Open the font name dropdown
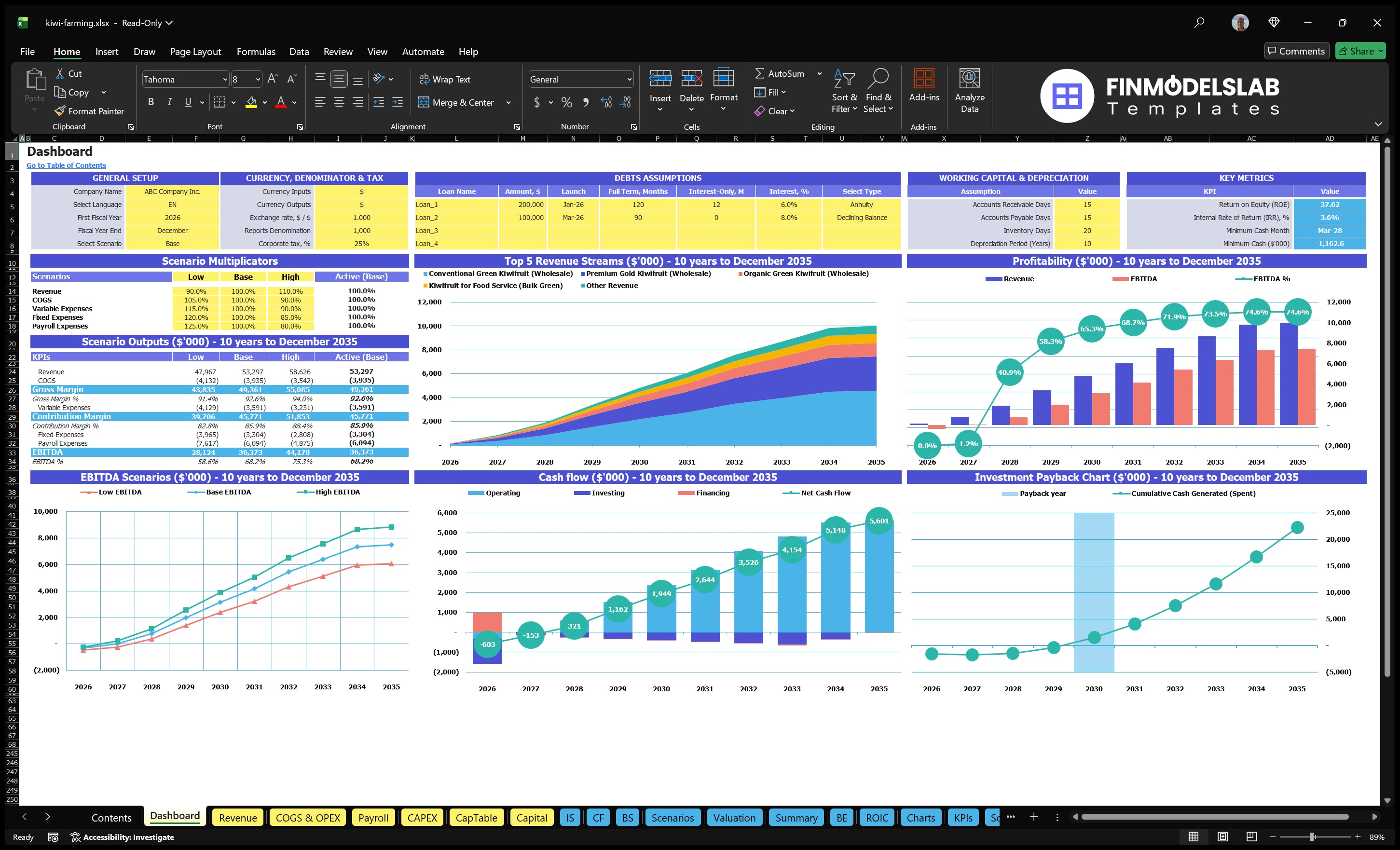1400x850 pixels. point(225,79)
